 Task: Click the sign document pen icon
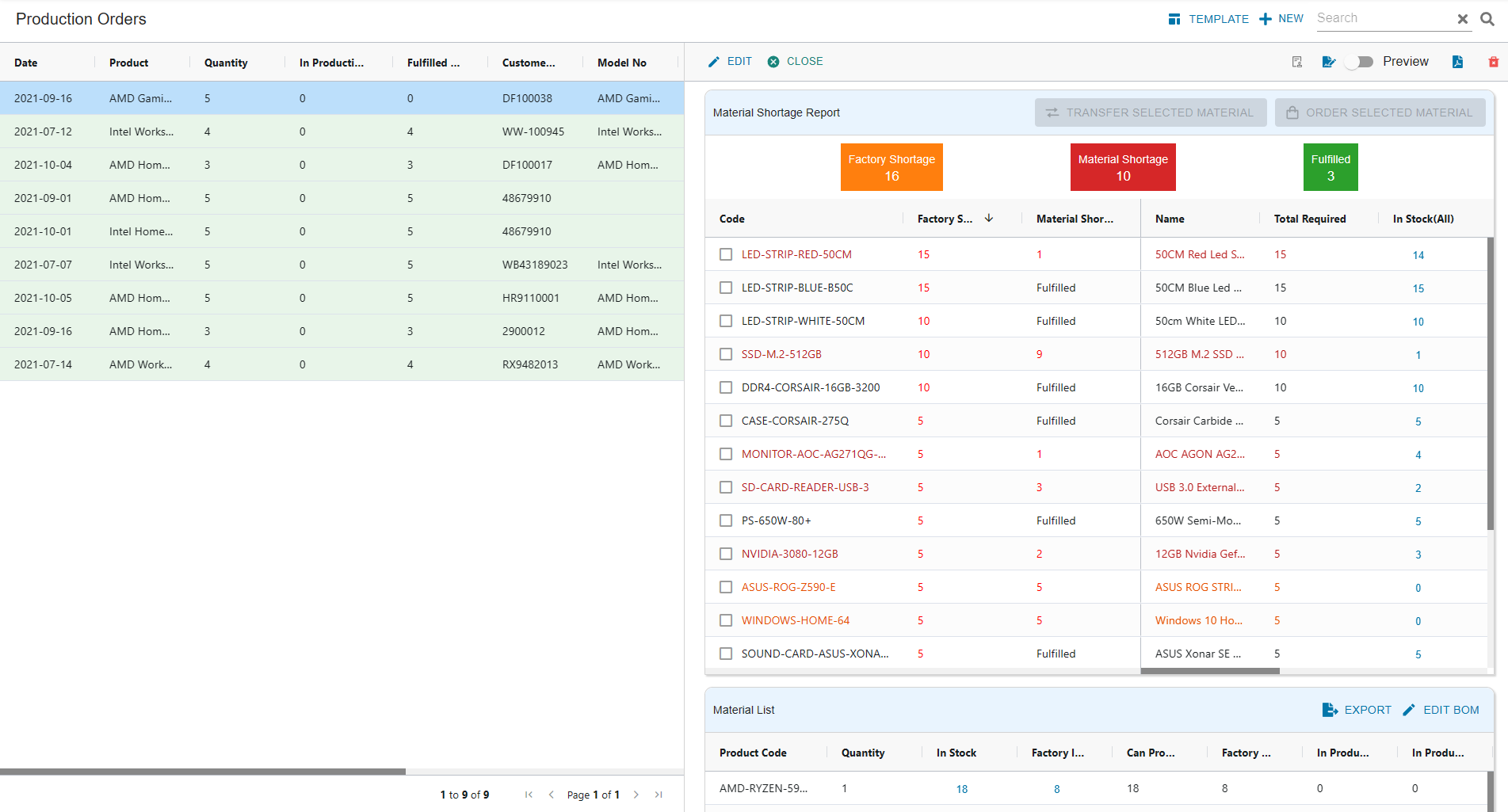[x=1329, y=62]
